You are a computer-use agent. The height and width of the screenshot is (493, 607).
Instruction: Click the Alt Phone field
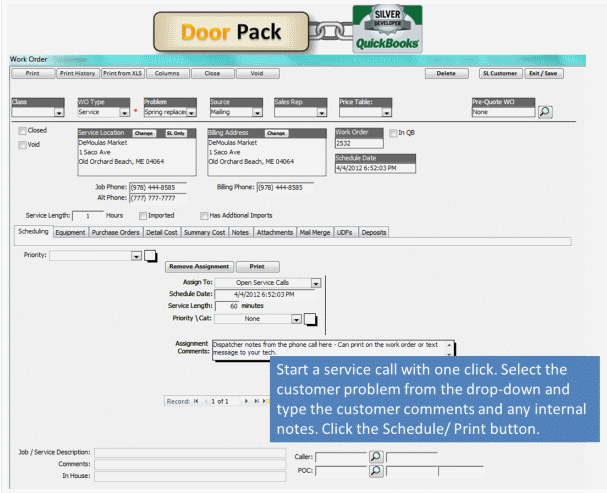(158, 198)
